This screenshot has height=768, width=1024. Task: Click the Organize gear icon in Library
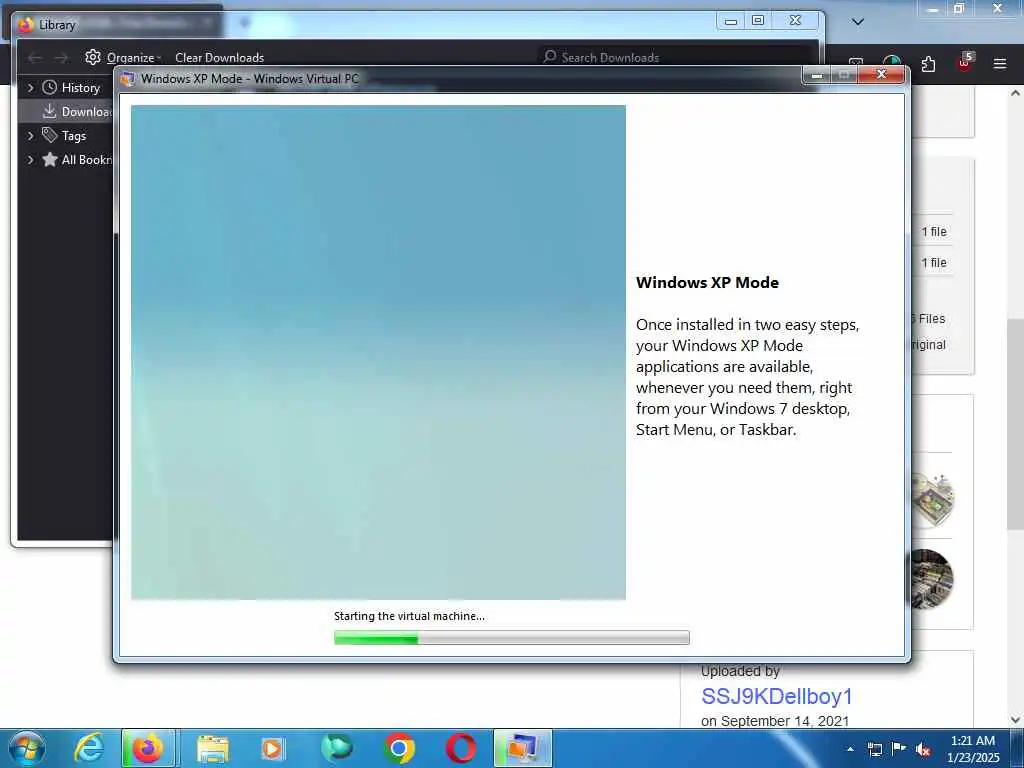93,57
